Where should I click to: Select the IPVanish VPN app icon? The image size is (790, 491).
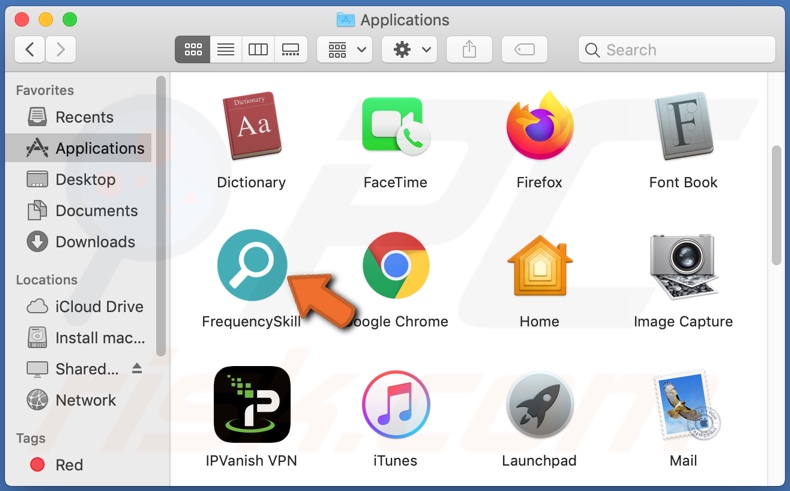252,404
